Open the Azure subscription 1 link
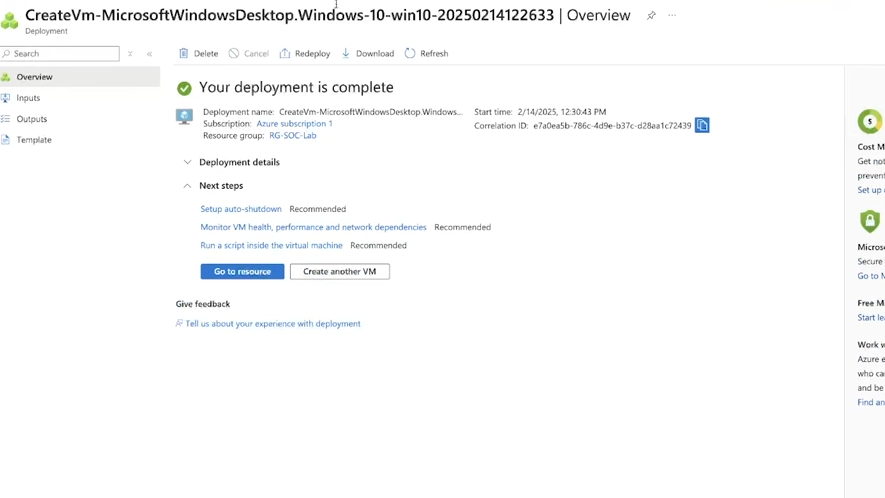This screenshot has height=498, width=885. [294, 124]
